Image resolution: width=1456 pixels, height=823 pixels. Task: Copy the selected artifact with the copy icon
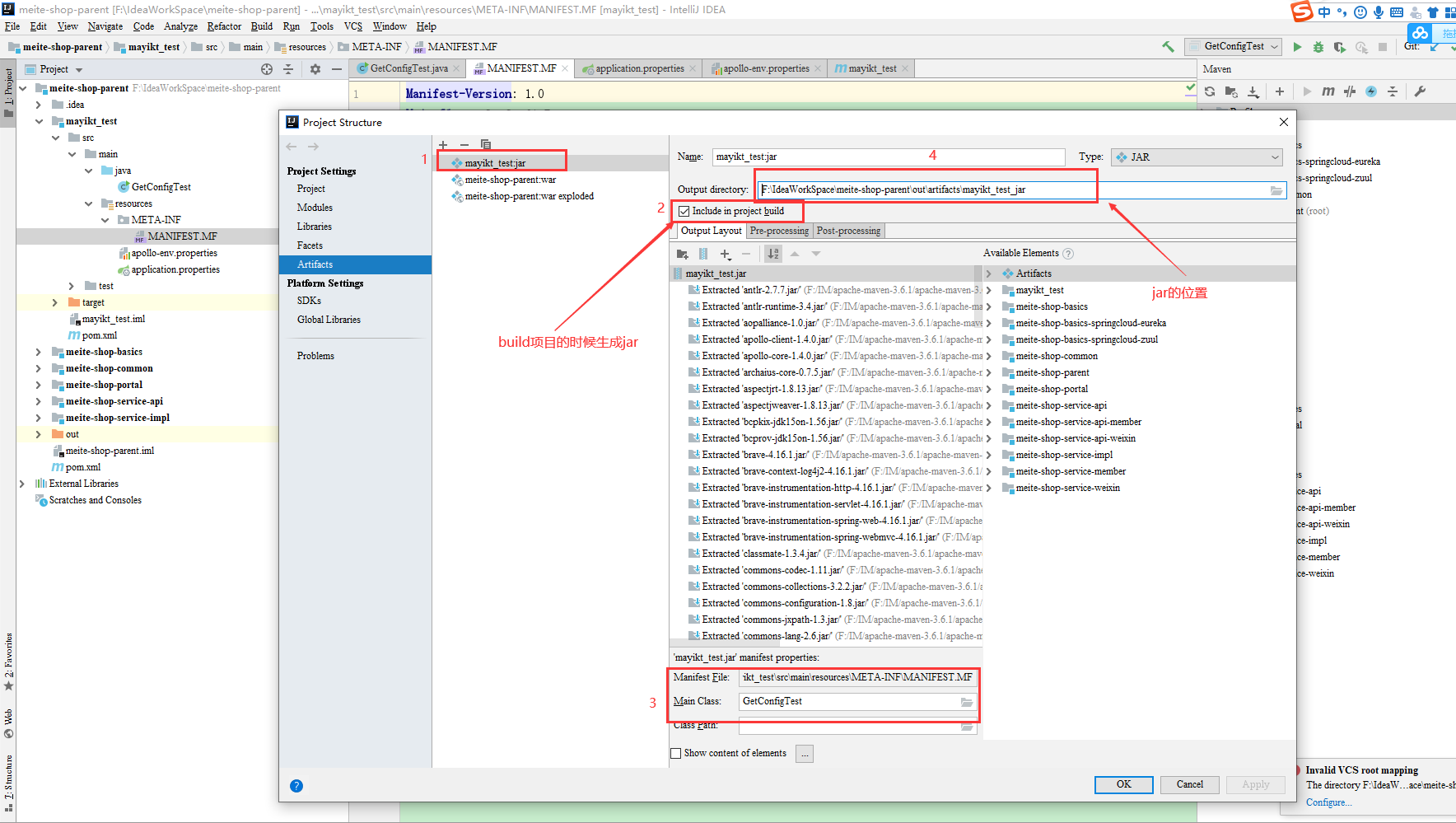(x=486, y=145)
